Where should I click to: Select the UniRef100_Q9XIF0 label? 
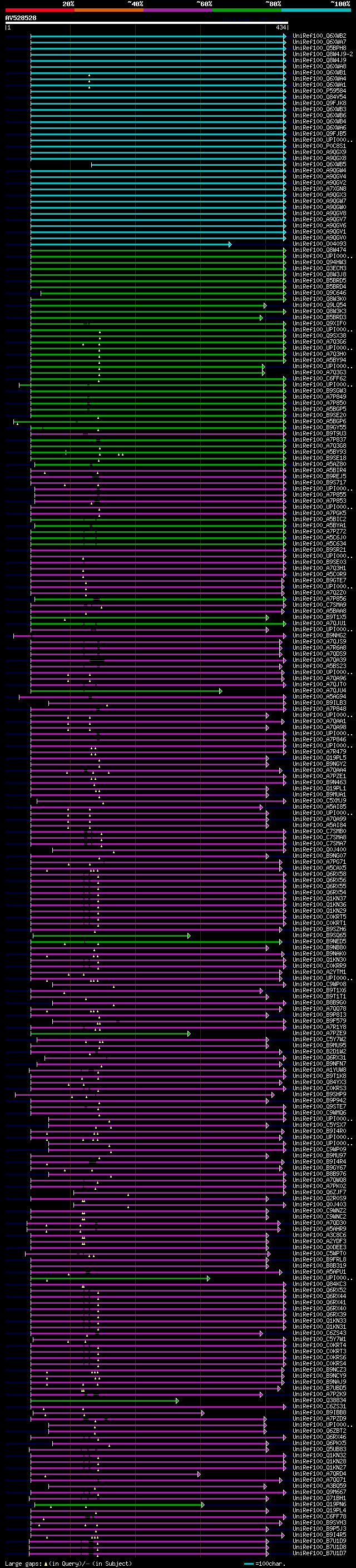[319, 323]
